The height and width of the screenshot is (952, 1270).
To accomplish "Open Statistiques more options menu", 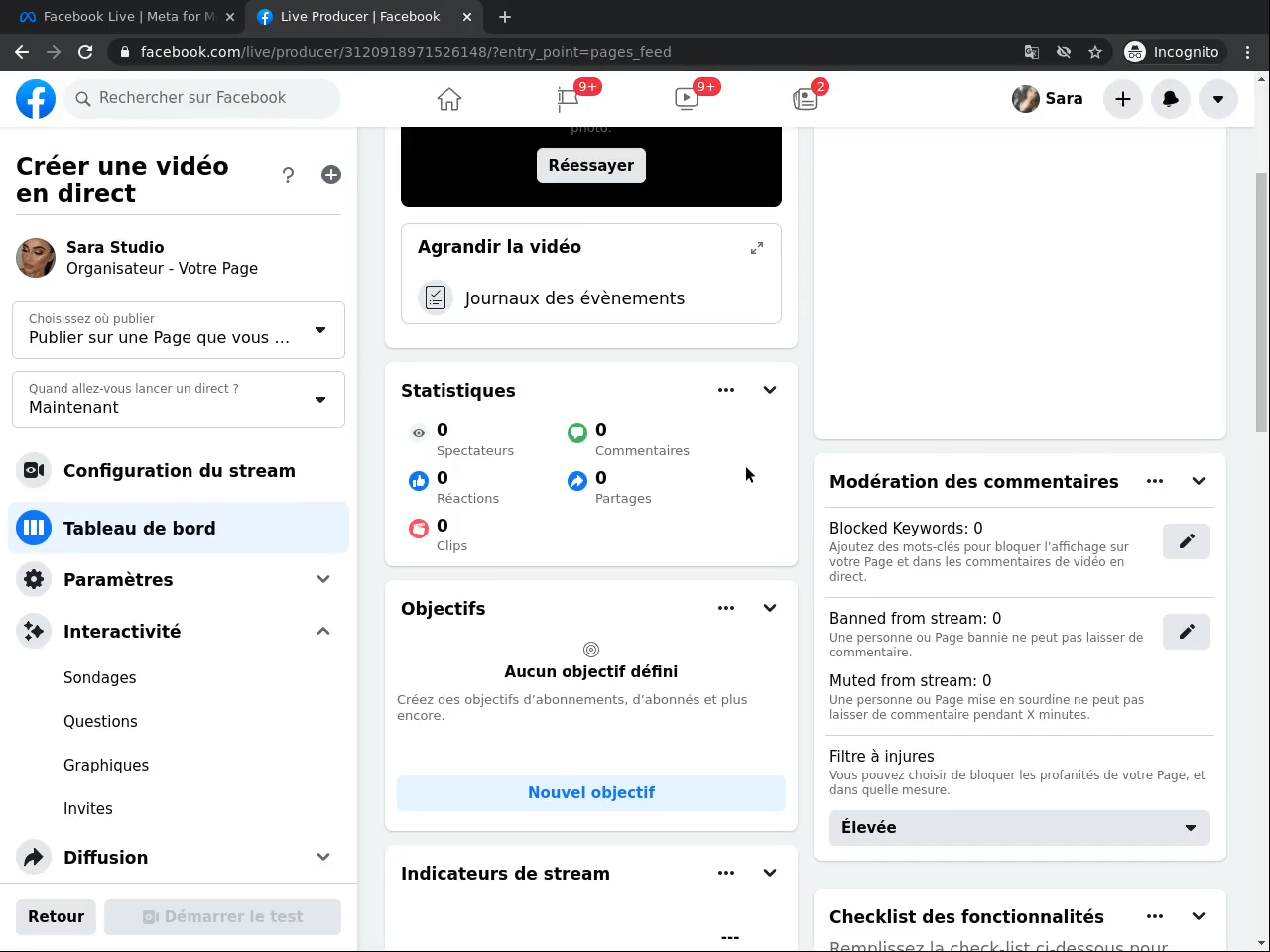I will [x=726, y=390].
